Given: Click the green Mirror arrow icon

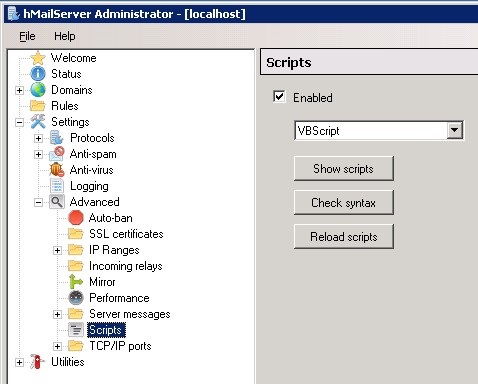Looking at the screenshot, I should coord(76,282).
